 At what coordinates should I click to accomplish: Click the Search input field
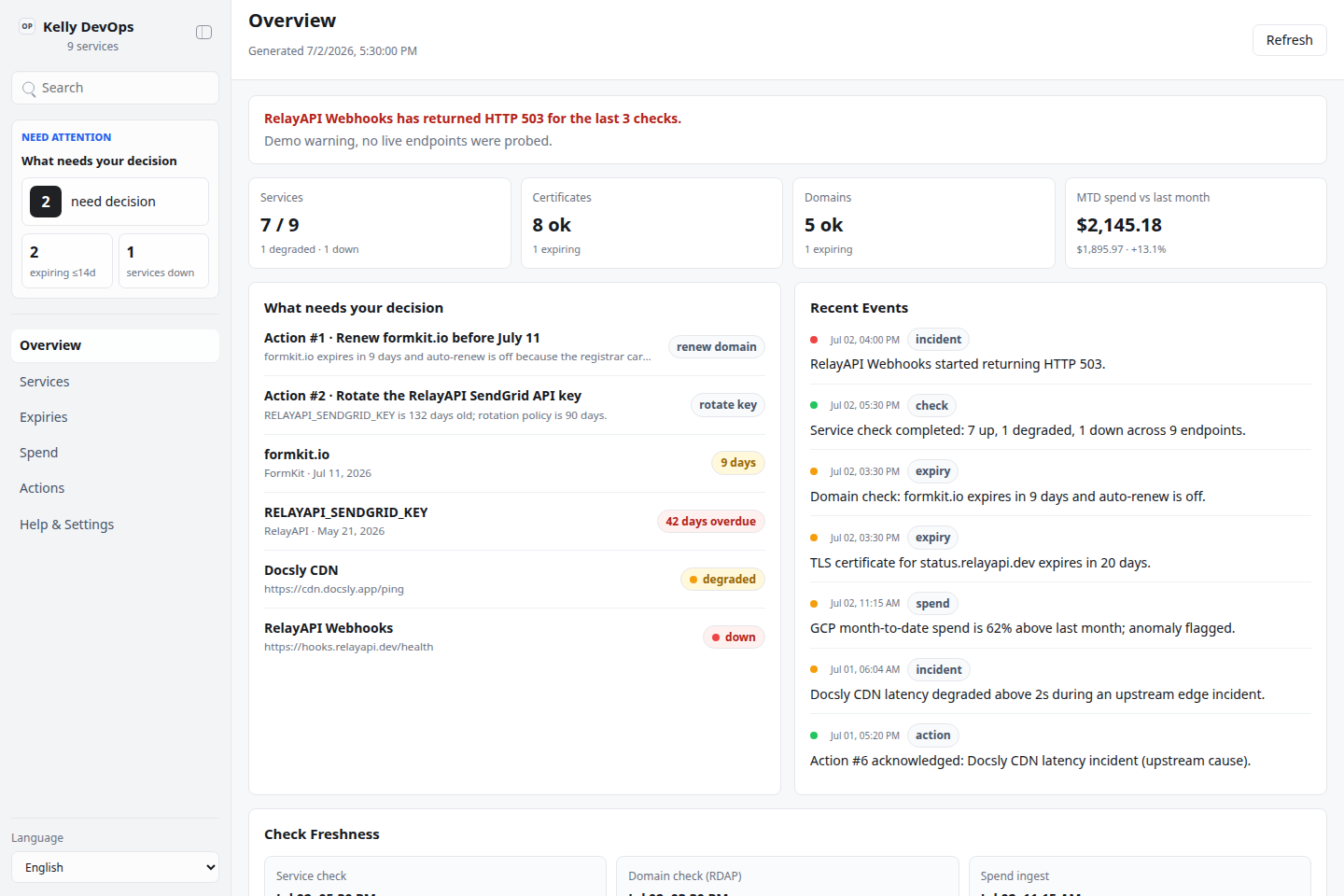[x=115, y=88]
